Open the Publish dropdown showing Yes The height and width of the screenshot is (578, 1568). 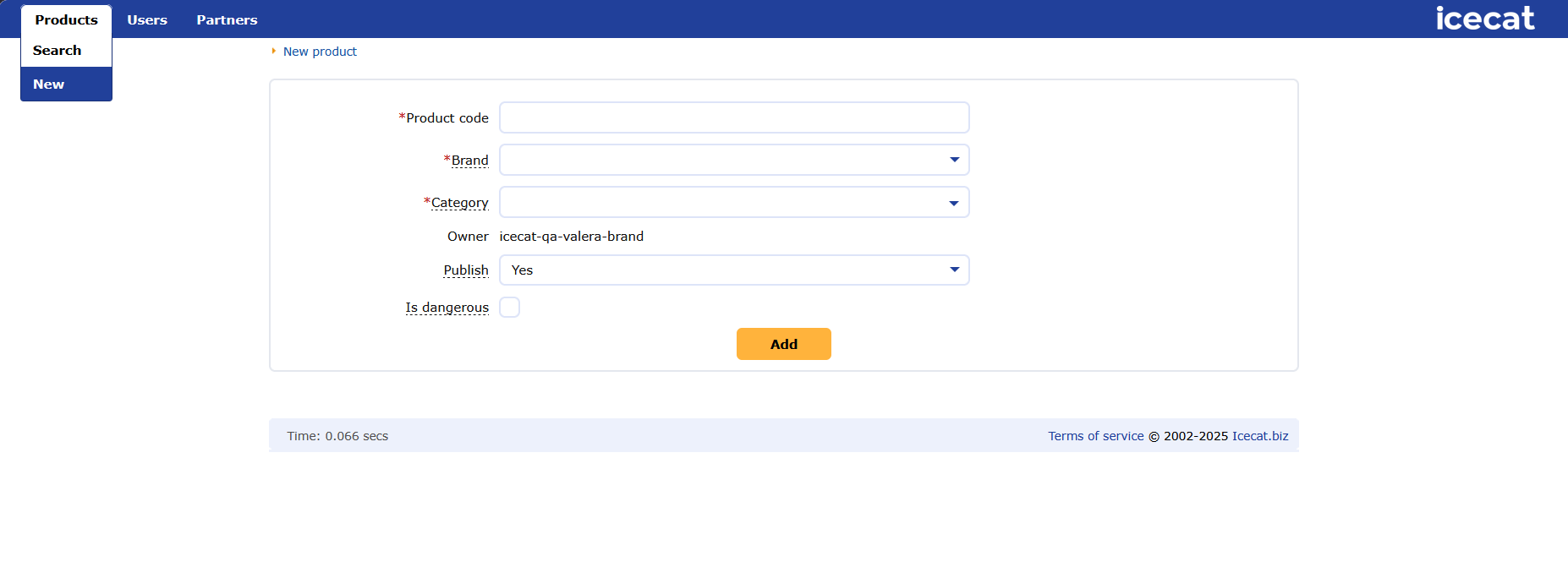[734, 270]
